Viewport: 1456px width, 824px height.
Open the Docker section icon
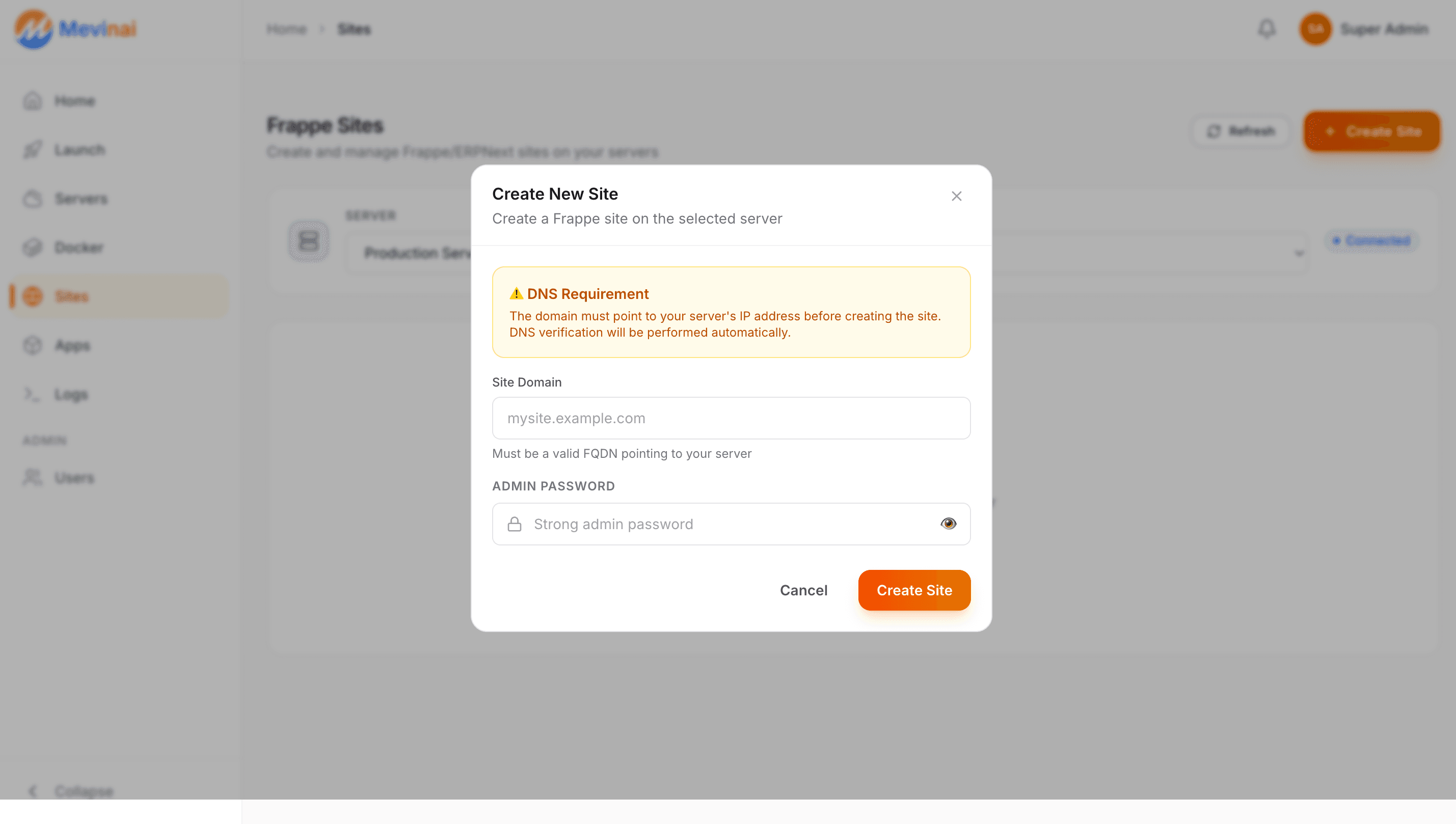pos(33,248)
